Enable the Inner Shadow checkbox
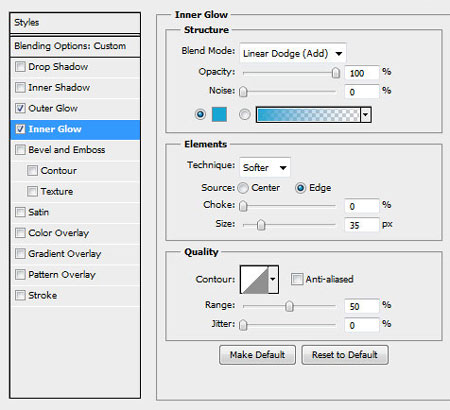Image resolution: width=450 pixels, height=410 pixels. (x=20, y=88)
